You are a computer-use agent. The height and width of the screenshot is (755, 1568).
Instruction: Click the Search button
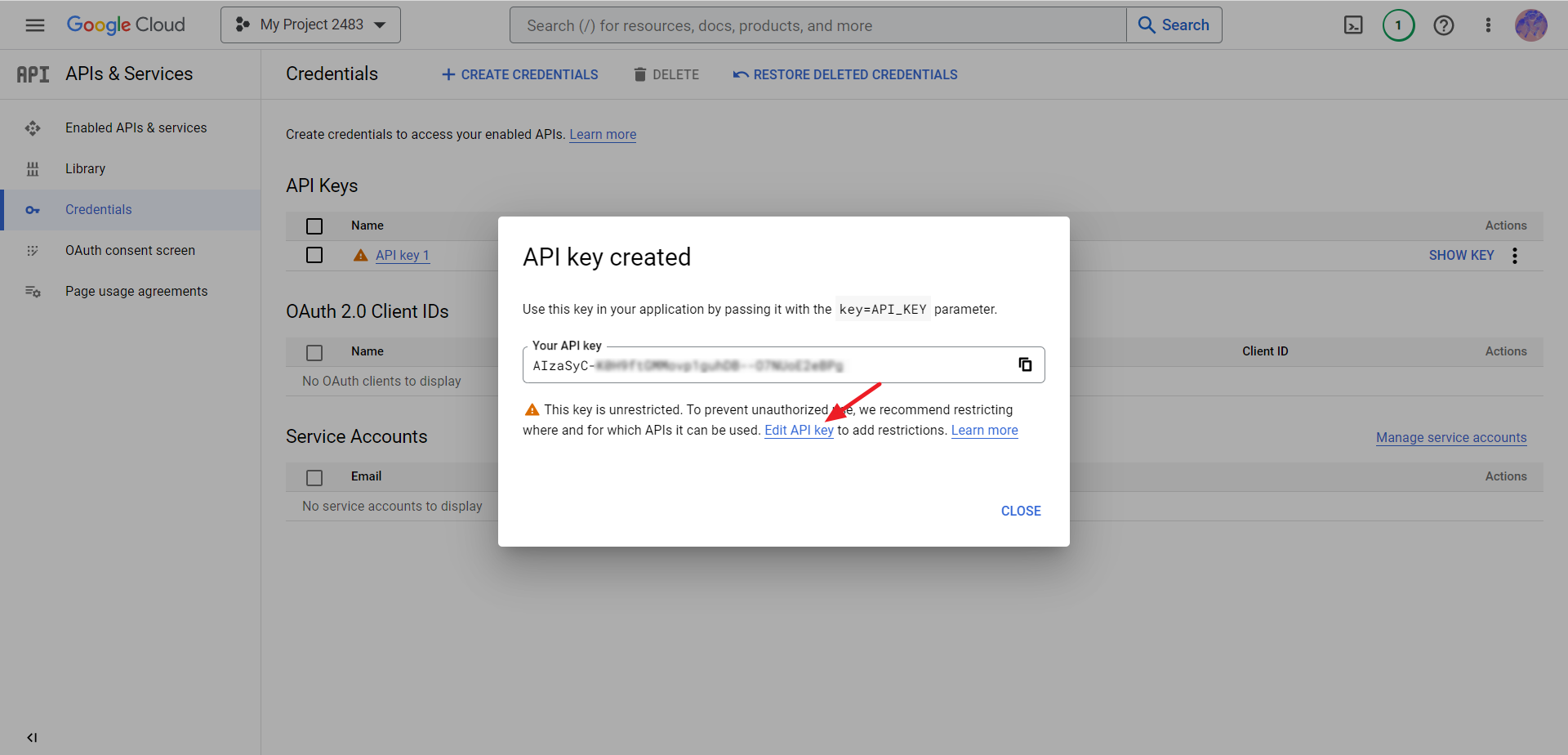1174,25
